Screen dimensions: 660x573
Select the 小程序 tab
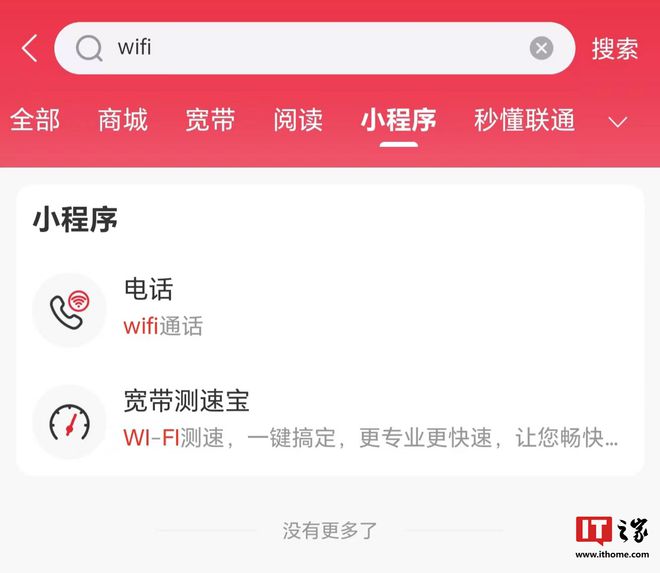point(398,120)
